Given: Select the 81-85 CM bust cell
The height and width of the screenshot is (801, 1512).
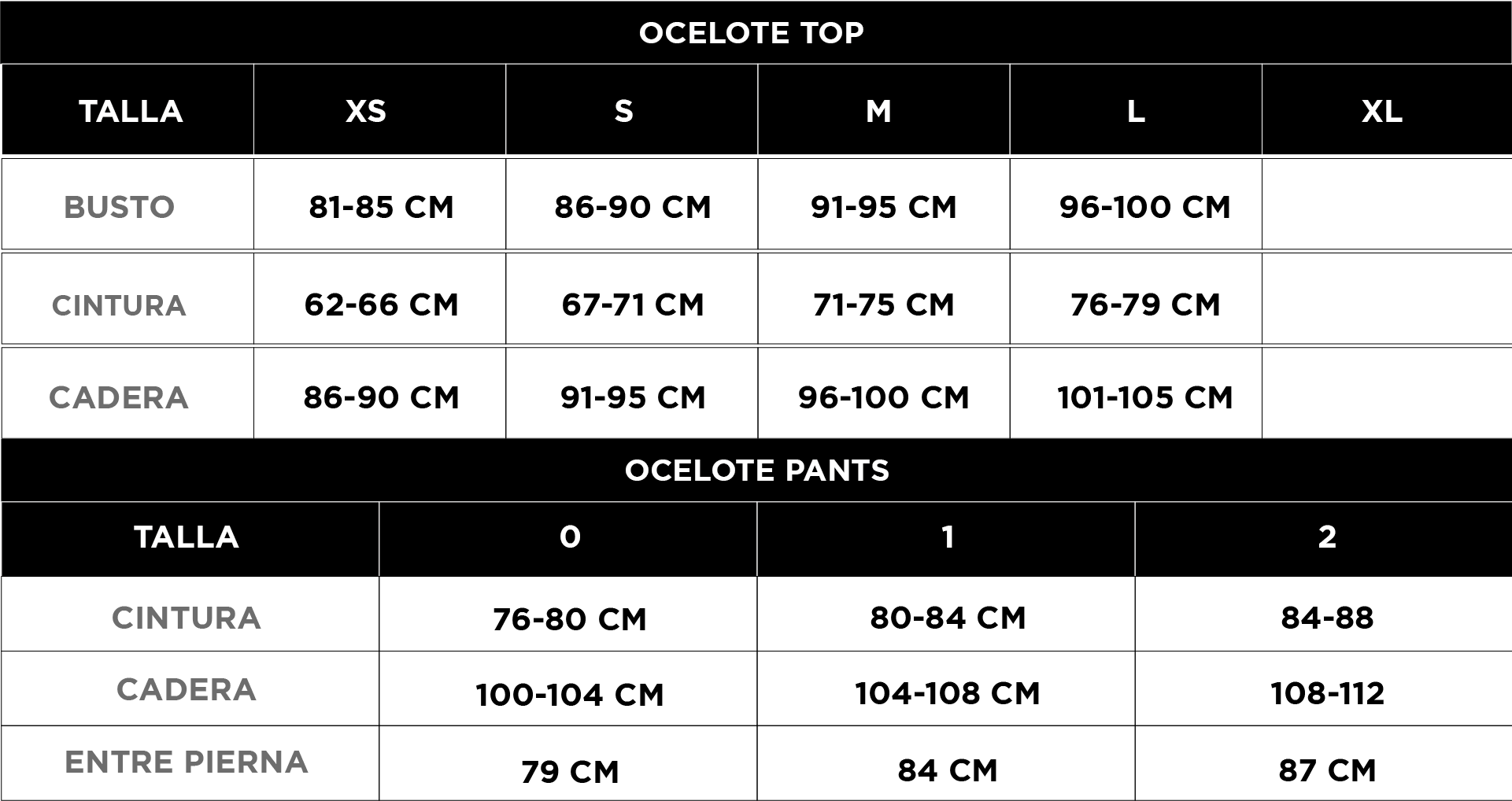Looking at the screenshot, I should coord(381,207).
